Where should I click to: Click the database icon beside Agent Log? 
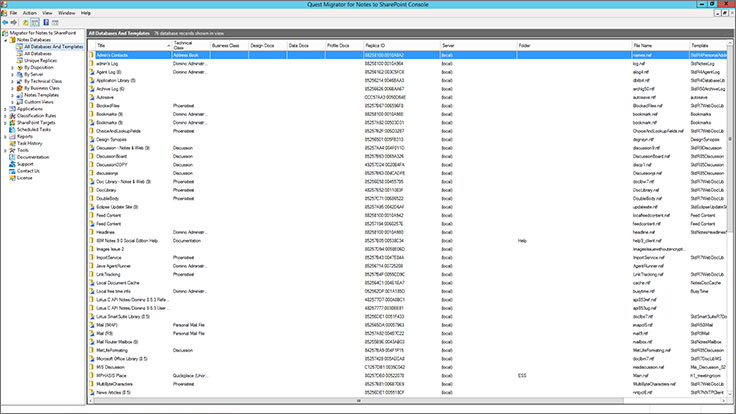(x=92, y=72)
